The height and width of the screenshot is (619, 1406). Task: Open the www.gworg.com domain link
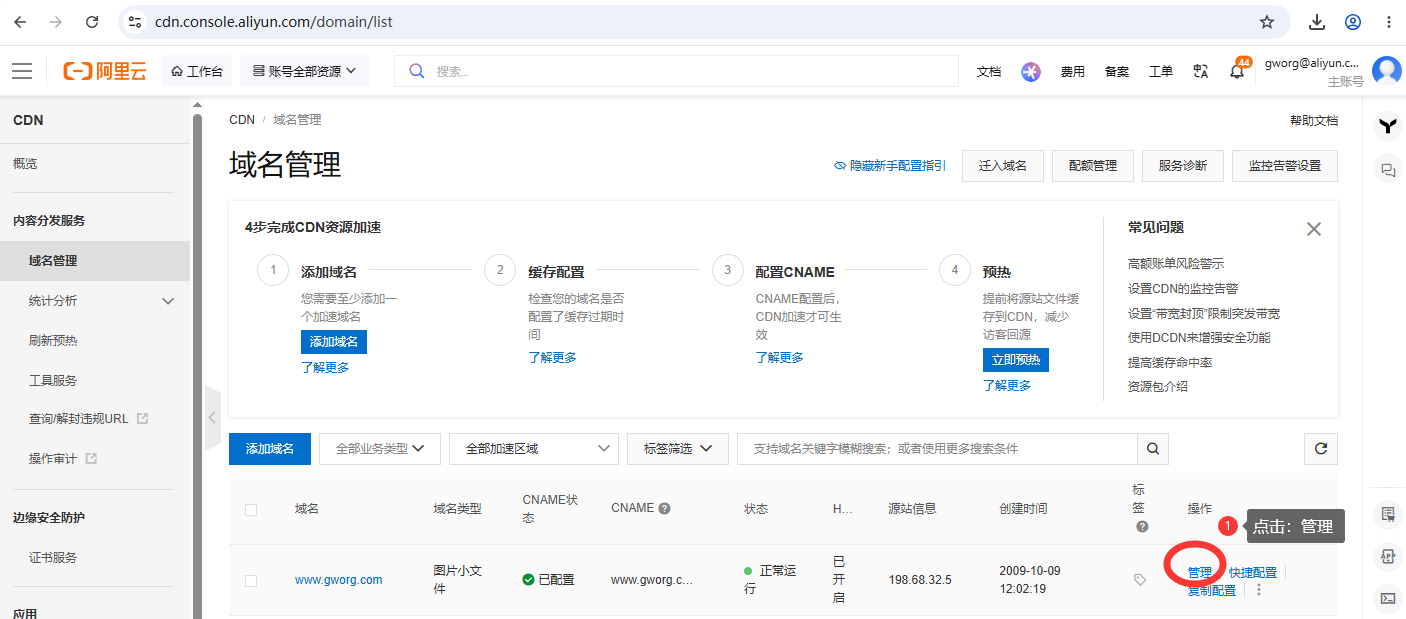(x=338, y=580)
